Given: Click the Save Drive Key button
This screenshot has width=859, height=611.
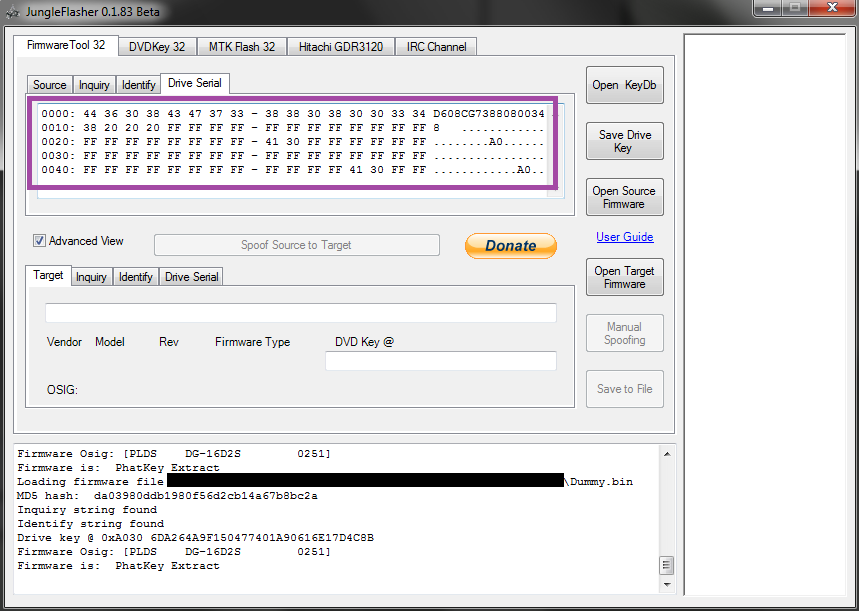Looking at the screenshot, I should [625, 141].
